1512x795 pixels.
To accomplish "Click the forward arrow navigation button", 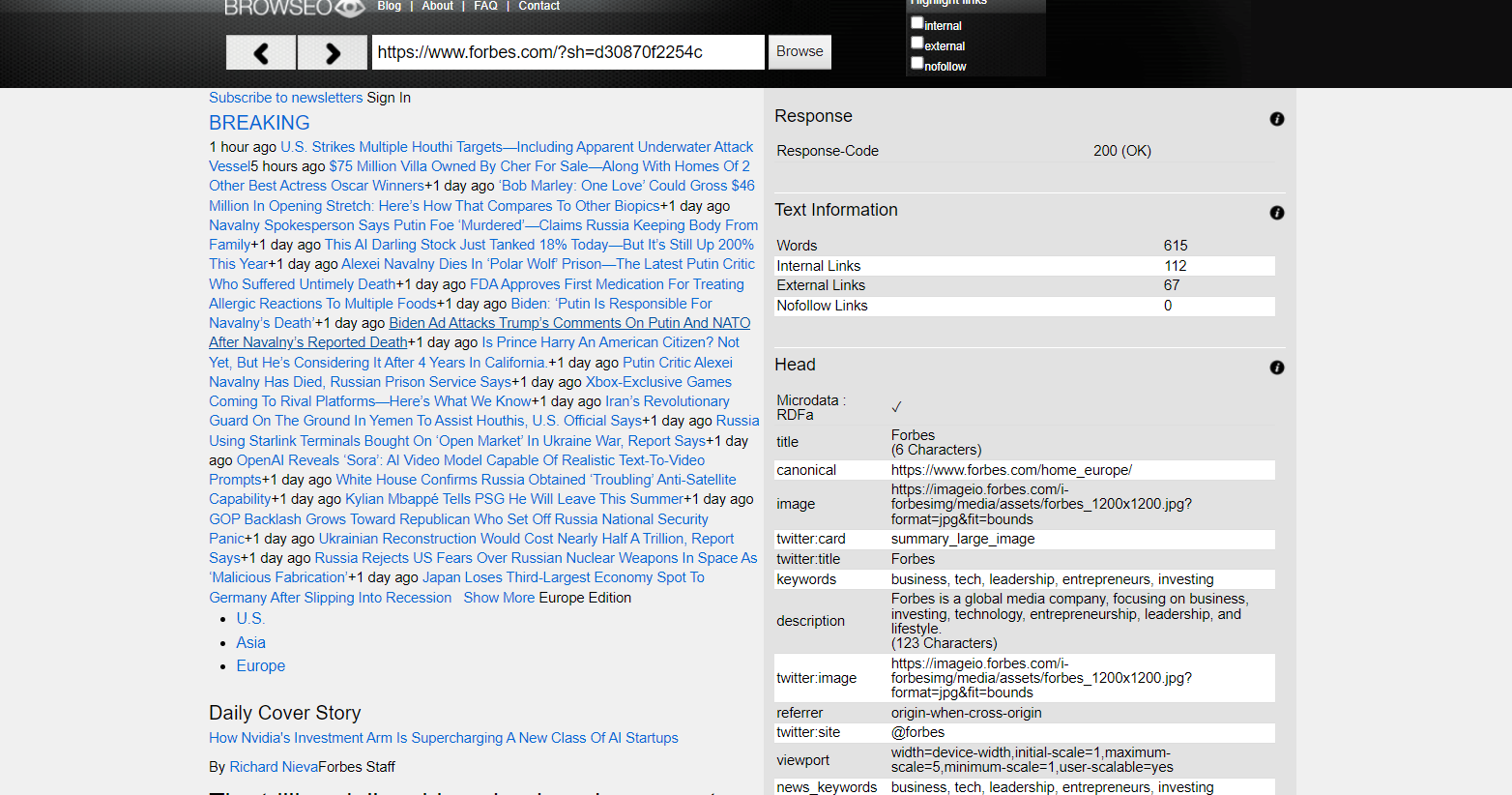I will [333, 52].
